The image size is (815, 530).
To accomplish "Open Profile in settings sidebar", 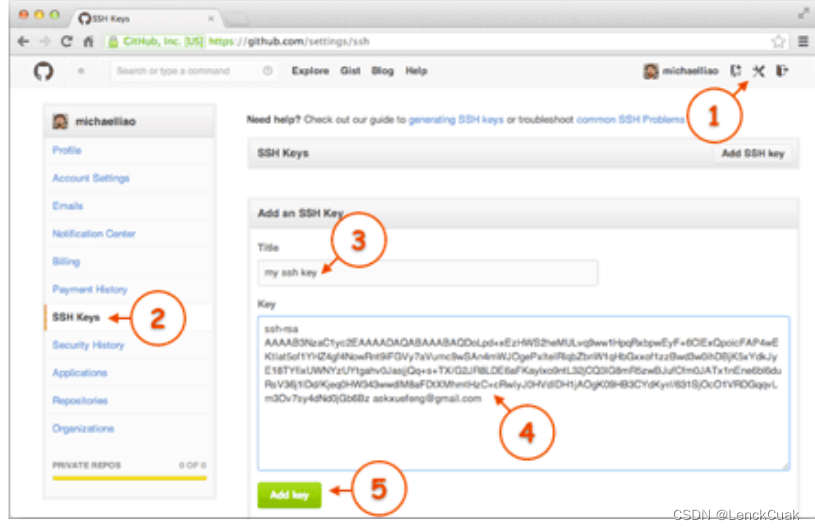I will 67,150.
